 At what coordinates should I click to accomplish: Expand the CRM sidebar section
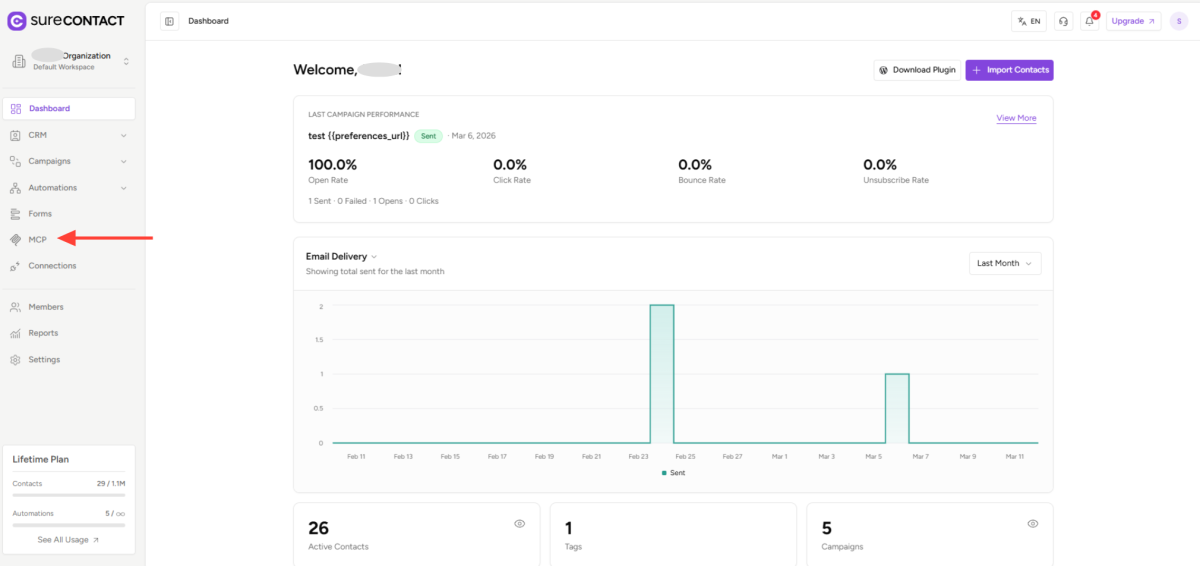tap(69, 135)
